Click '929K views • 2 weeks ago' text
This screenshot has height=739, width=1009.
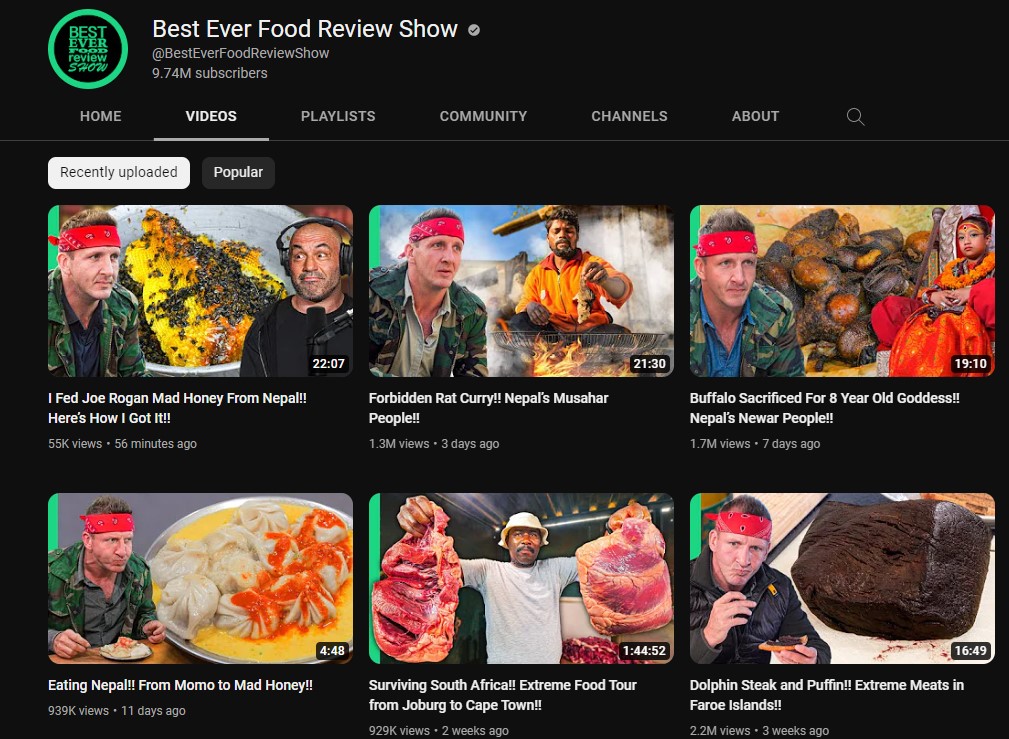438,731
